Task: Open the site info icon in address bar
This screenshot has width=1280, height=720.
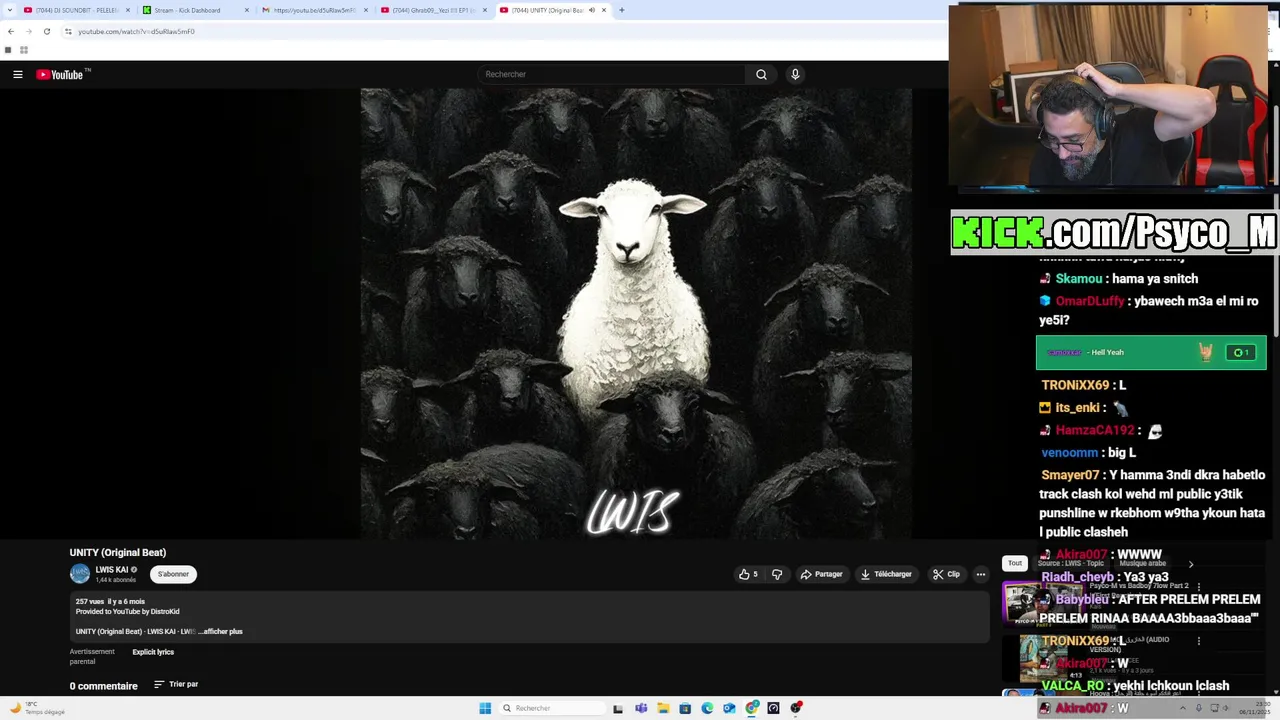Action: click(68, 31)
